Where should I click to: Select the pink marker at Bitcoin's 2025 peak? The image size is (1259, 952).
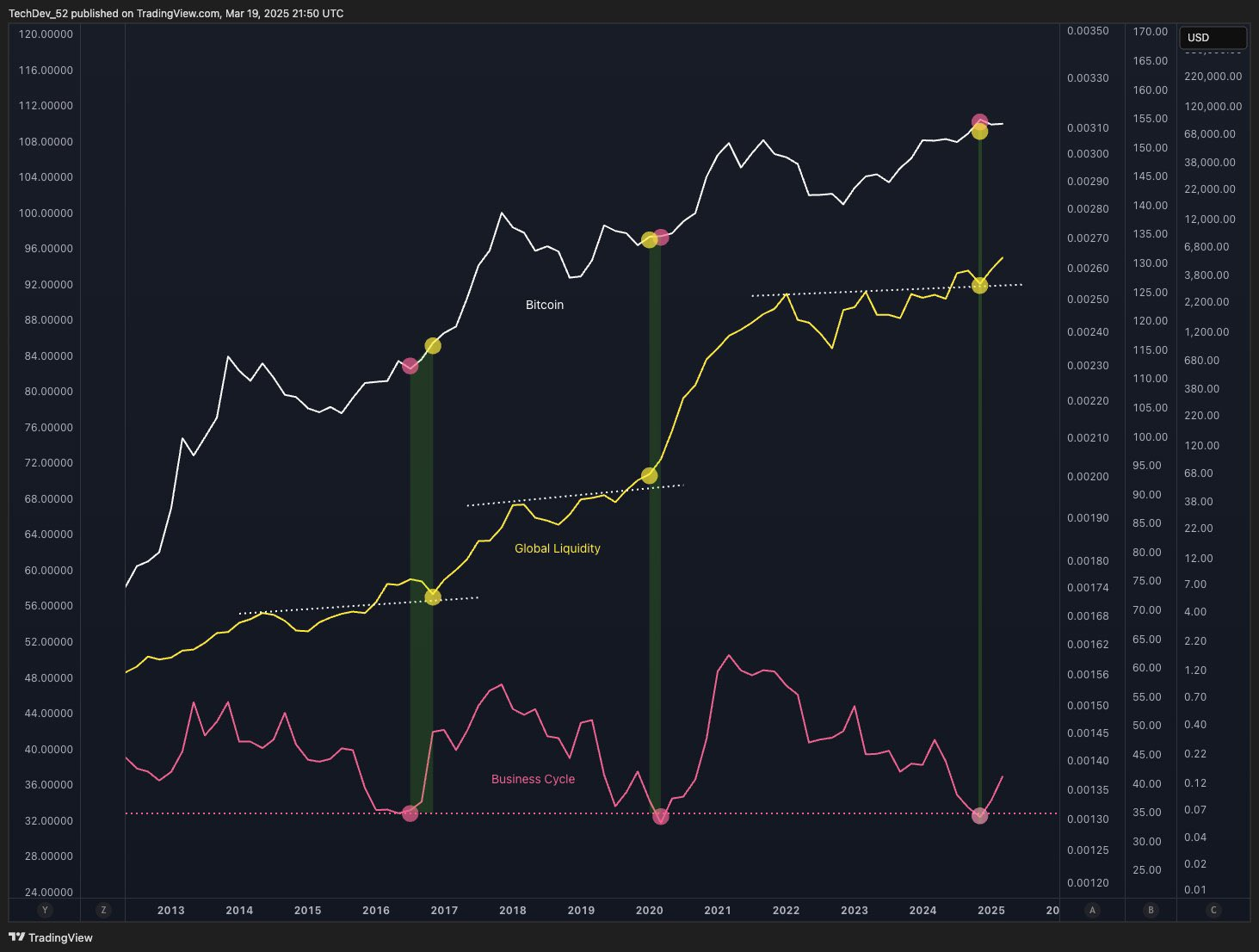click(x=979, y=121)
